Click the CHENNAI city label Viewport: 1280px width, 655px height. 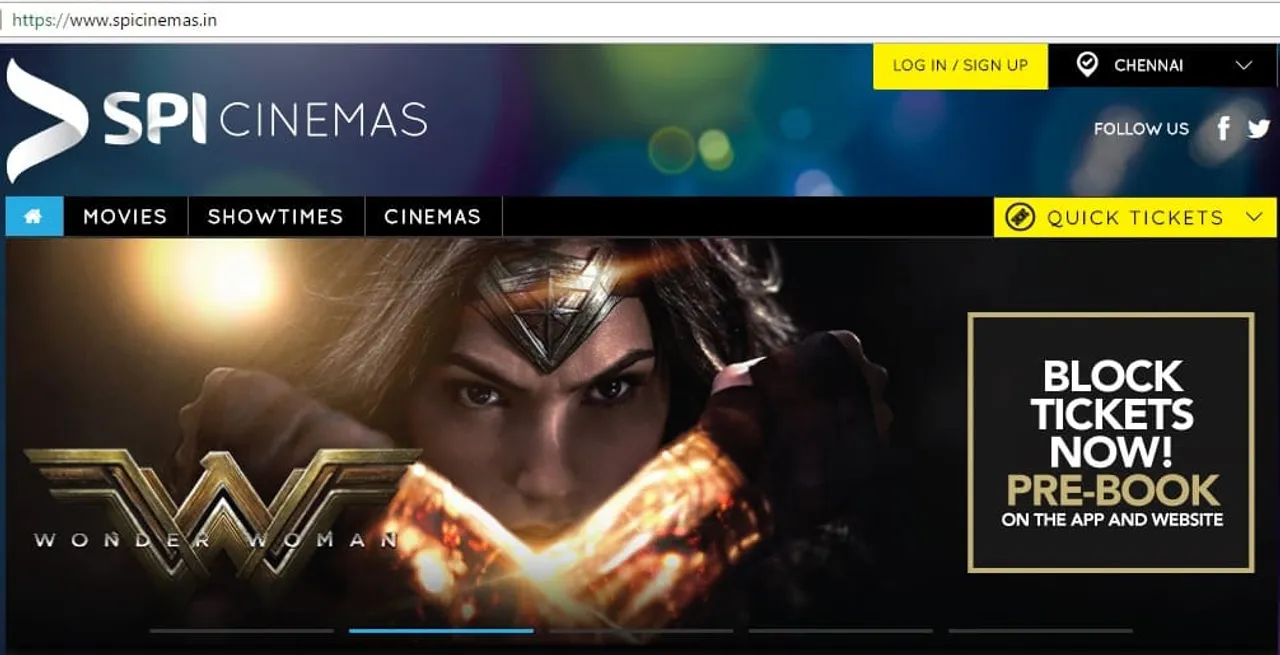1149,65
